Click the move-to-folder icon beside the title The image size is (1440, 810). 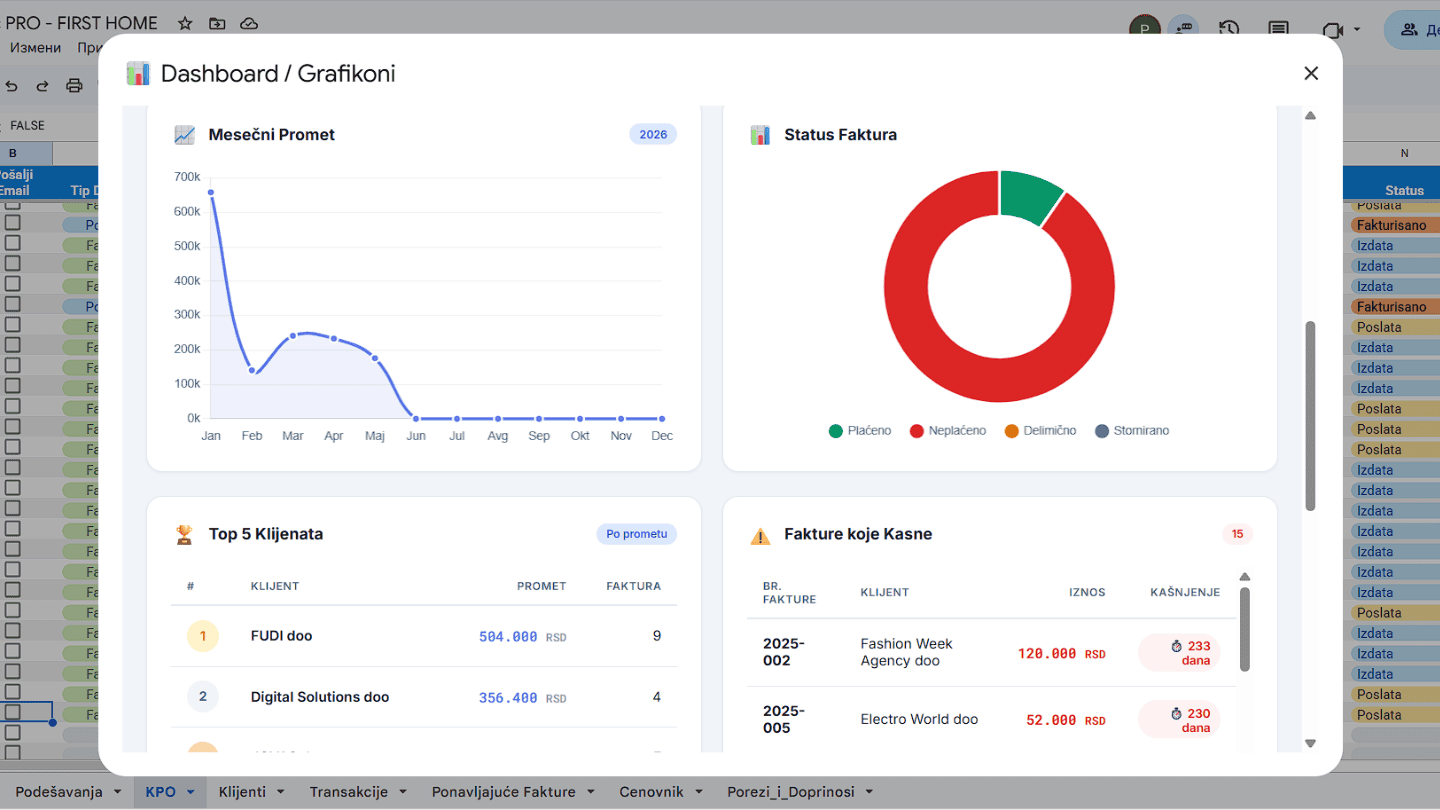tap(217, 23)
